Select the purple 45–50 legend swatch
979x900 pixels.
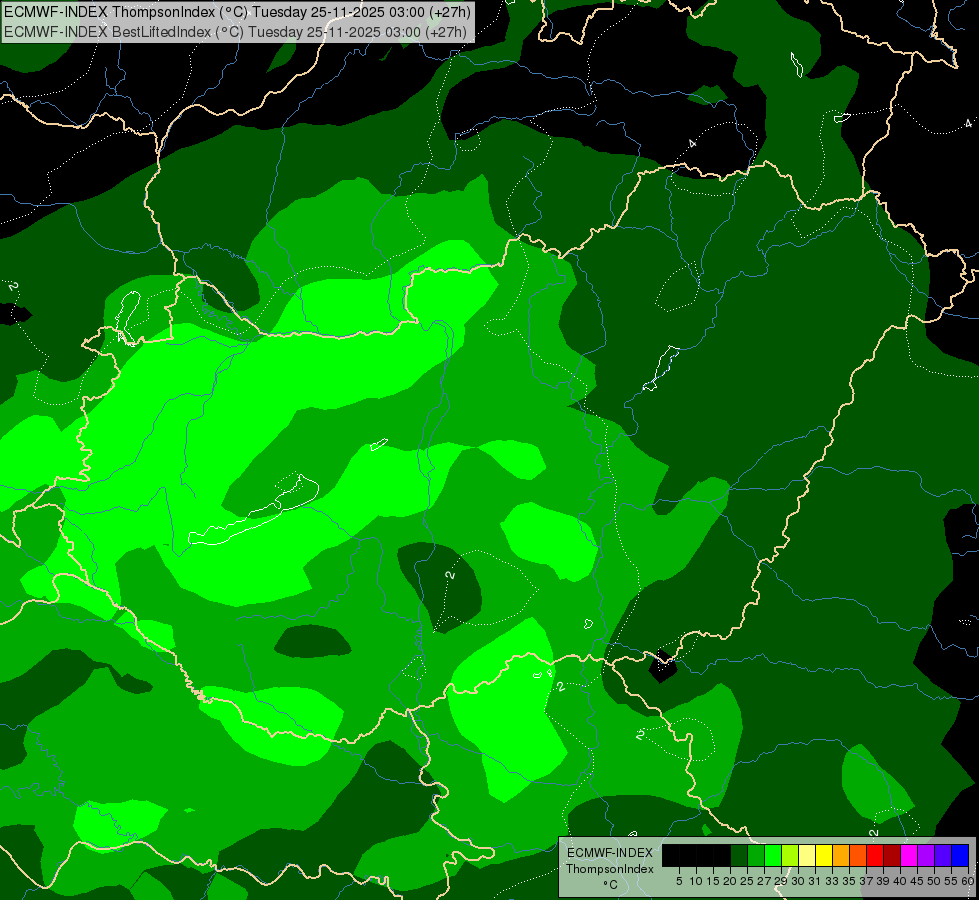[x=927, y=855]
